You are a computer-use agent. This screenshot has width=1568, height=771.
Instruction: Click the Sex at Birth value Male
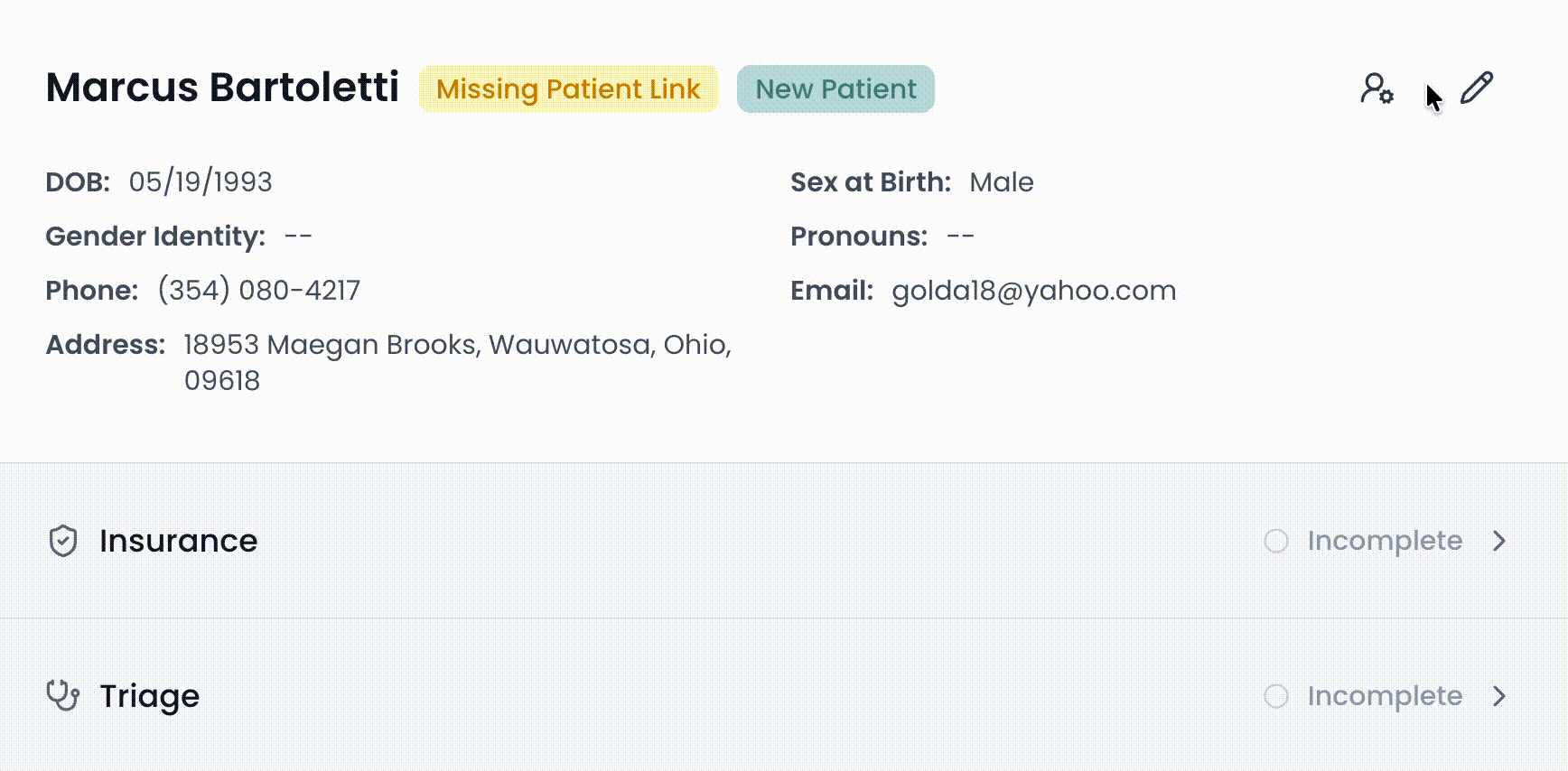[x=1001, y=182]
